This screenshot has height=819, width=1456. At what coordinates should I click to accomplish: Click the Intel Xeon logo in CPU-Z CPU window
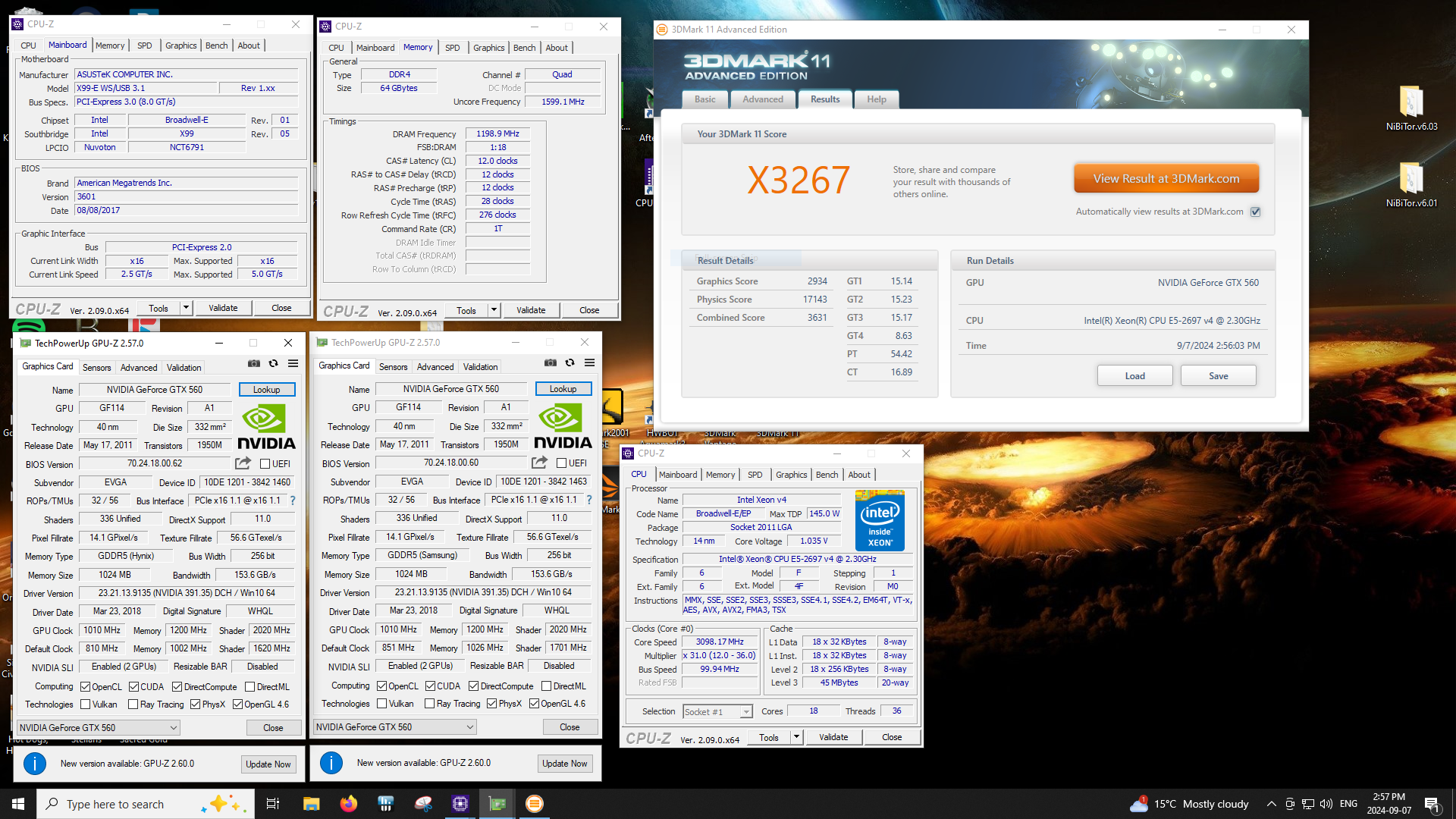coord(880,519)
